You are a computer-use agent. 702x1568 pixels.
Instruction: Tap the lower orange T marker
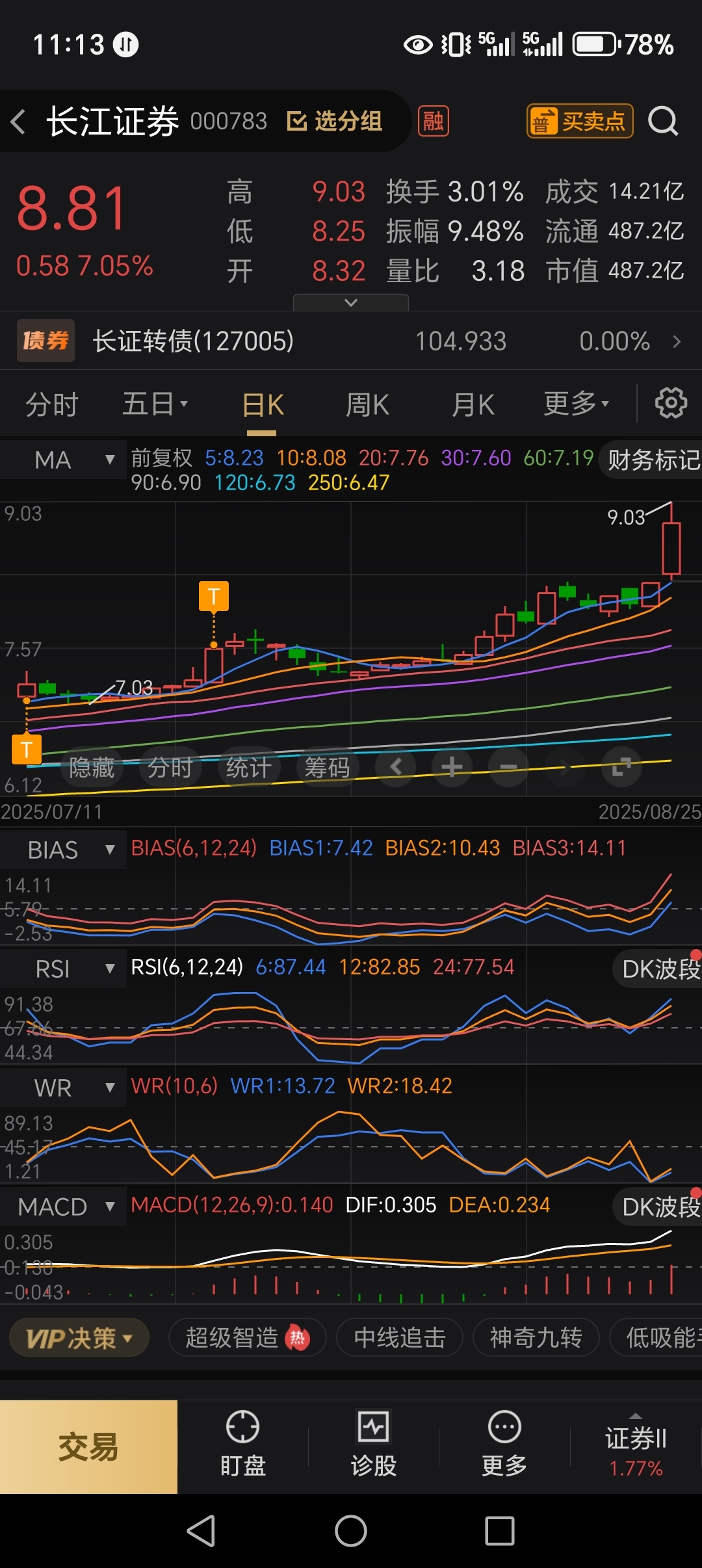[x=27, y=750]
